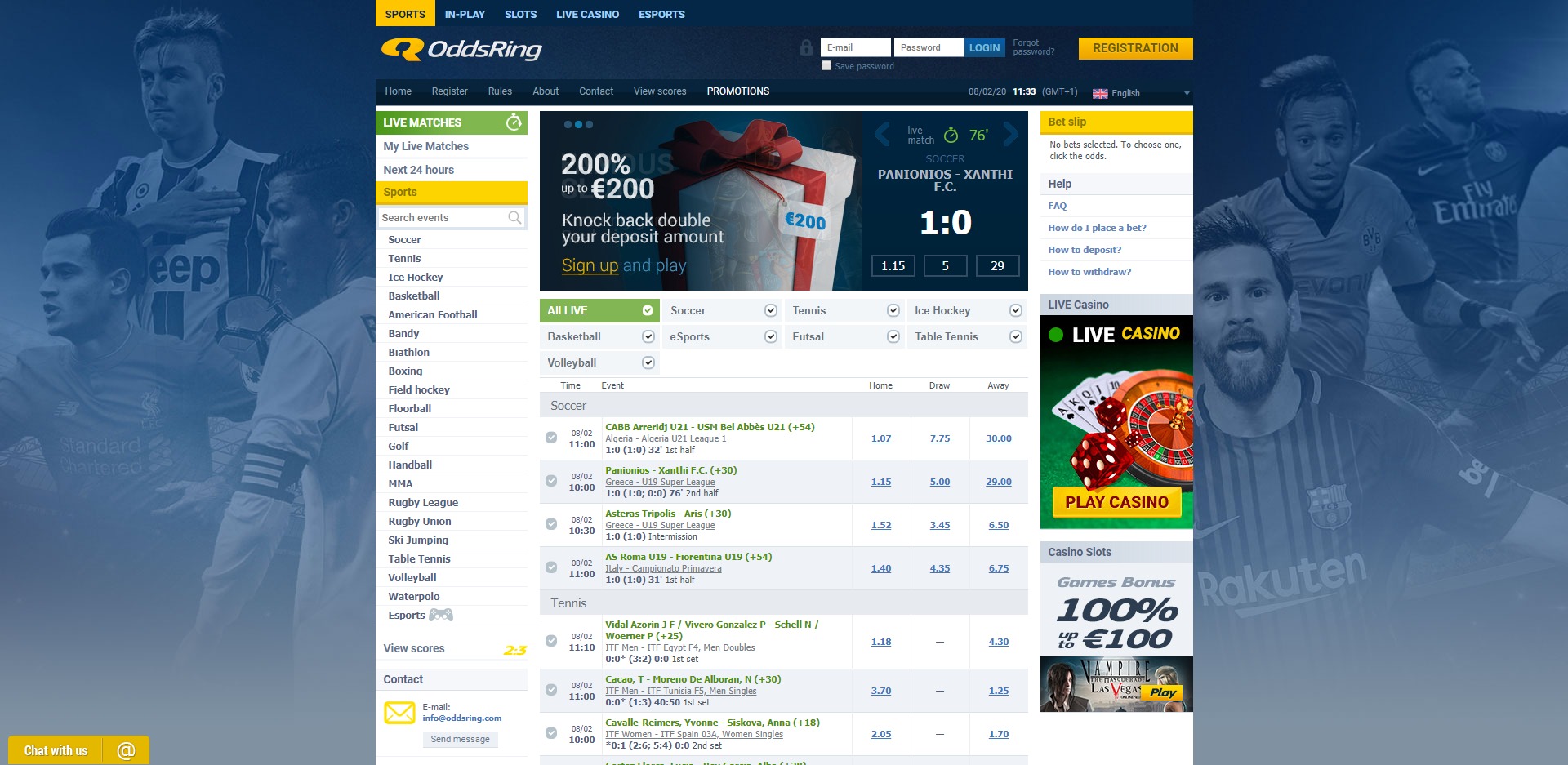This screenshot has width=1568, height=765.
Task: Click inside the E-mail login field
Action: (x=855, y=47)
